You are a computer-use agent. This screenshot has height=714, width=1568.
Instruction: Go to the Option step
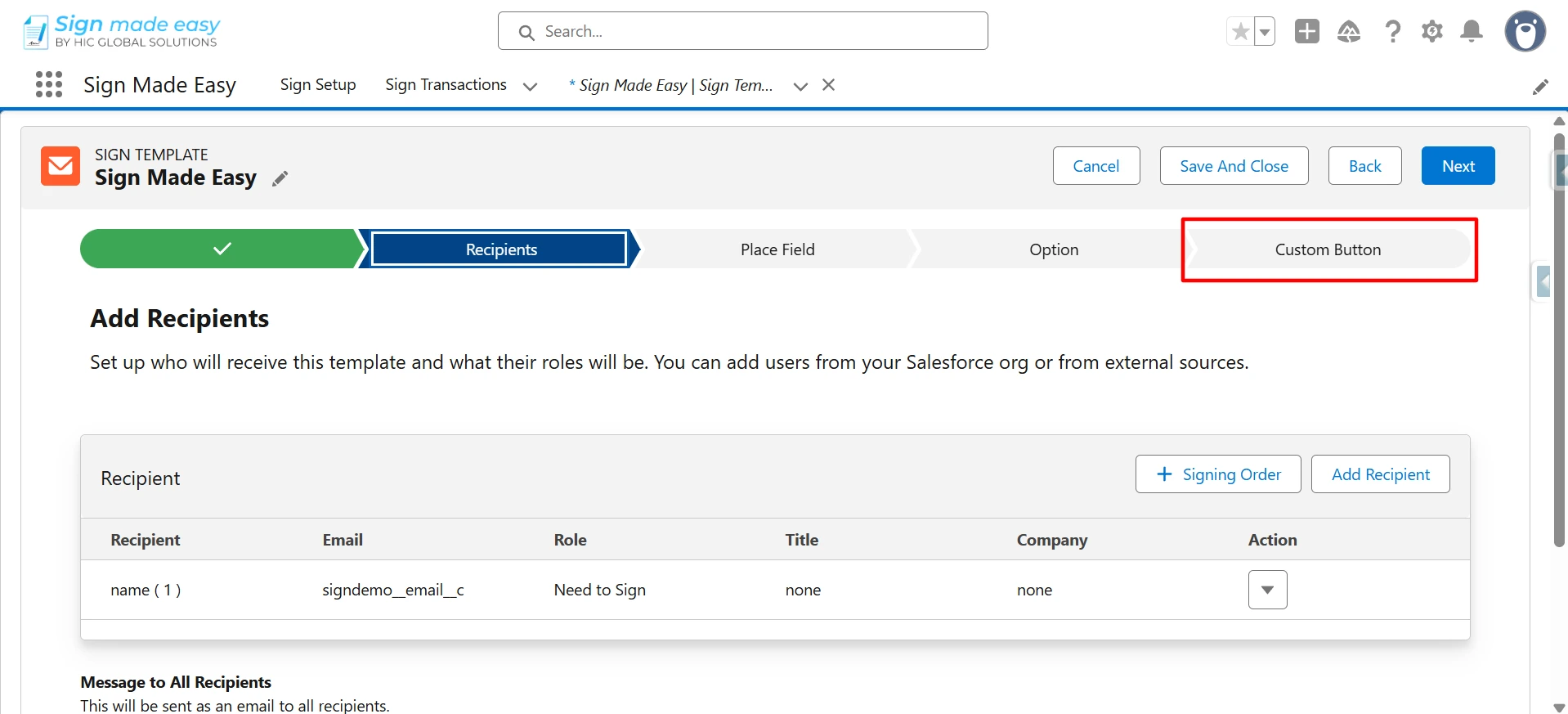[x=1053, y=249]
